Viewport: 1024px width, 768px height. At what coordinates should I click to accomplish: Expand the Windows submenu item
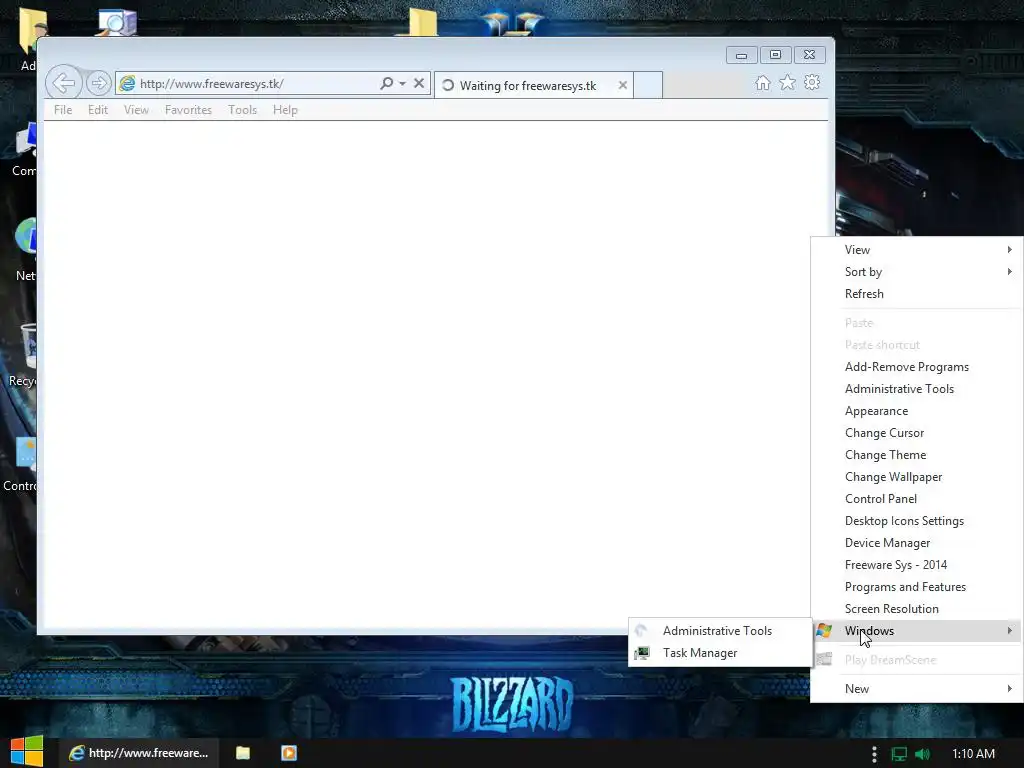[x=916, y=631]
